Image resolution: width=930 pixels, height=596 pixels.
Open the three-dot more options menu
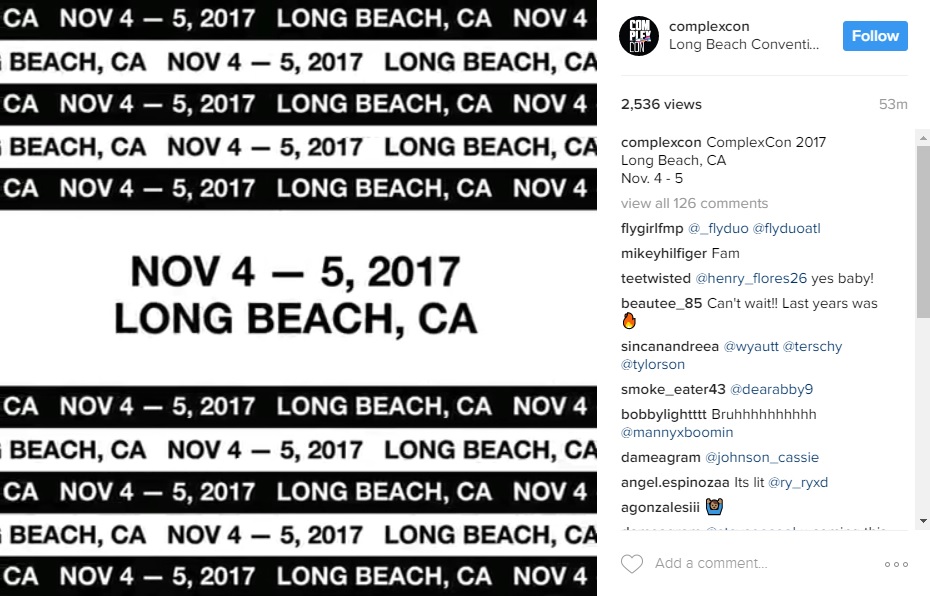(x=896, y=564)
